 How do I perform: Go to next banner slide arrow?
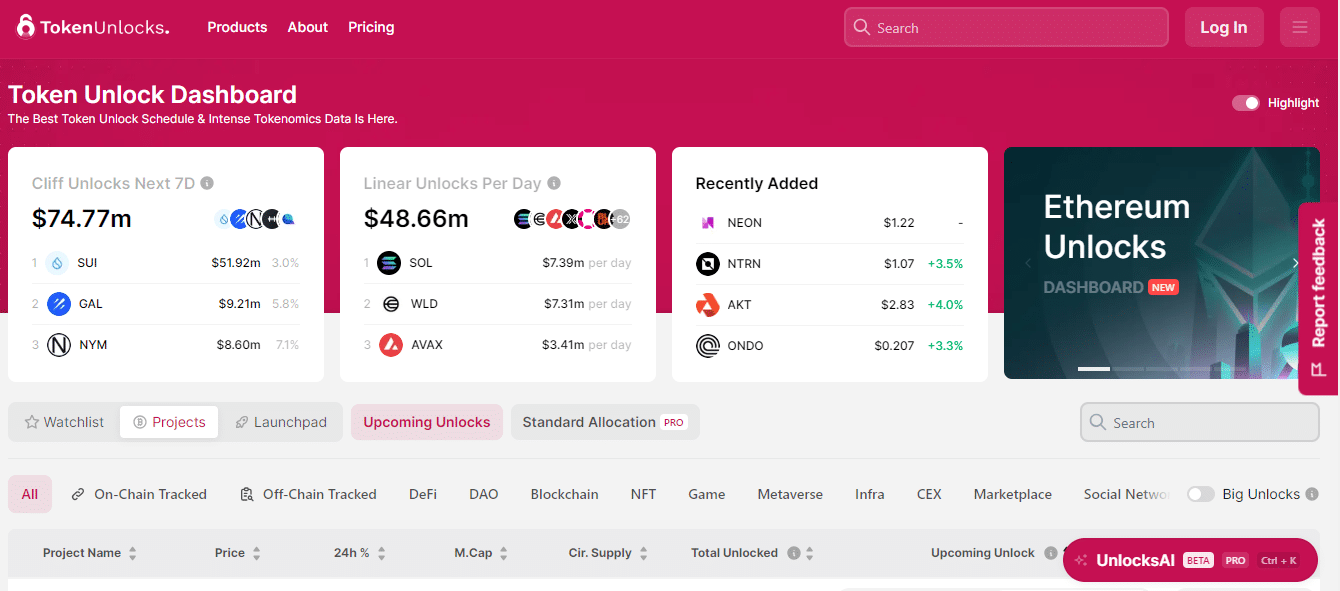click(x=1296, y=263)
